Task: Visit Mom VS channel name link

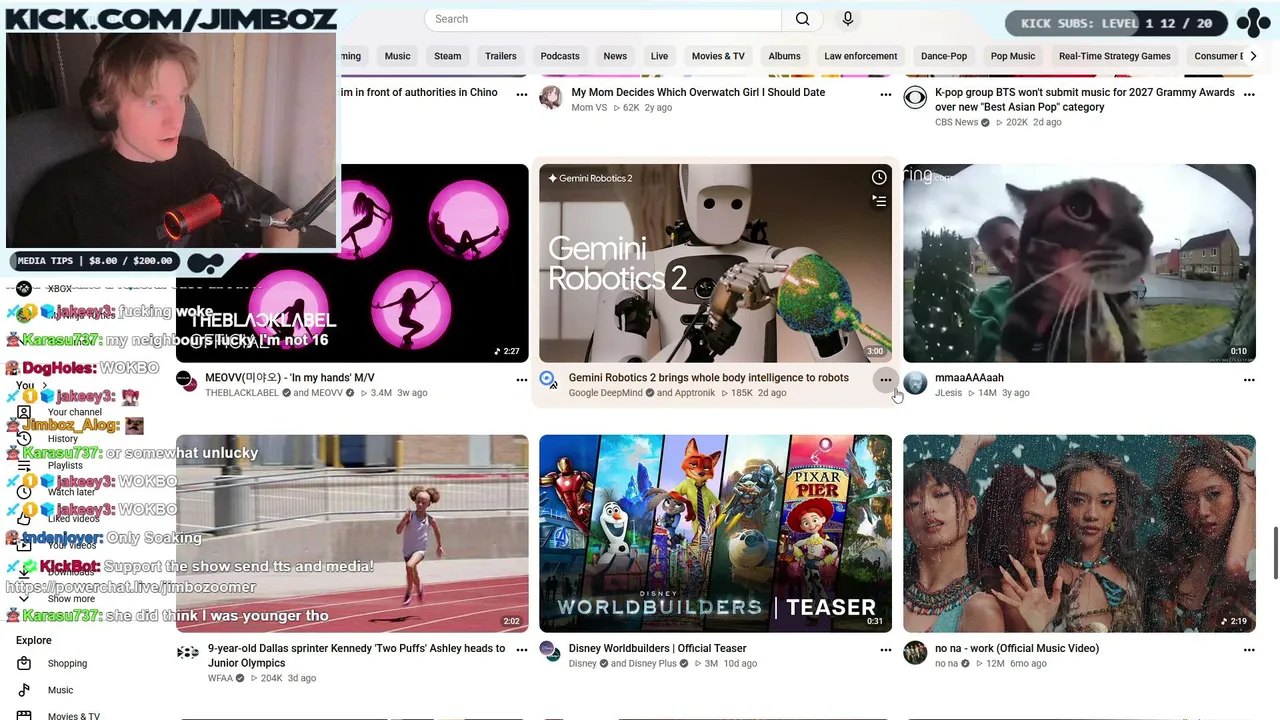Action: [589, 107]
